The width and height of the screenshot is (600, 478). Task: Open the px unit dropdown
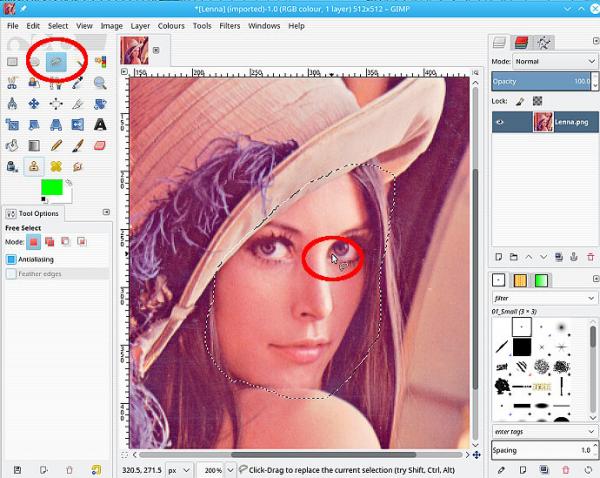(179, 470)
